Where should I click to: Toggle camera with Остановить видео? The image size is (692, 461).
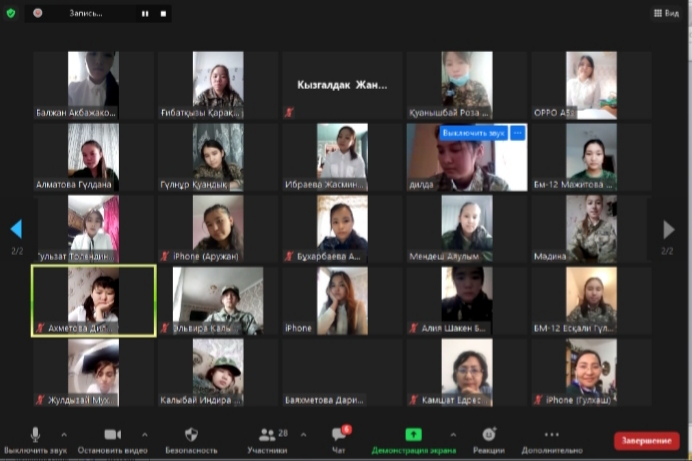tap(112, 438)
